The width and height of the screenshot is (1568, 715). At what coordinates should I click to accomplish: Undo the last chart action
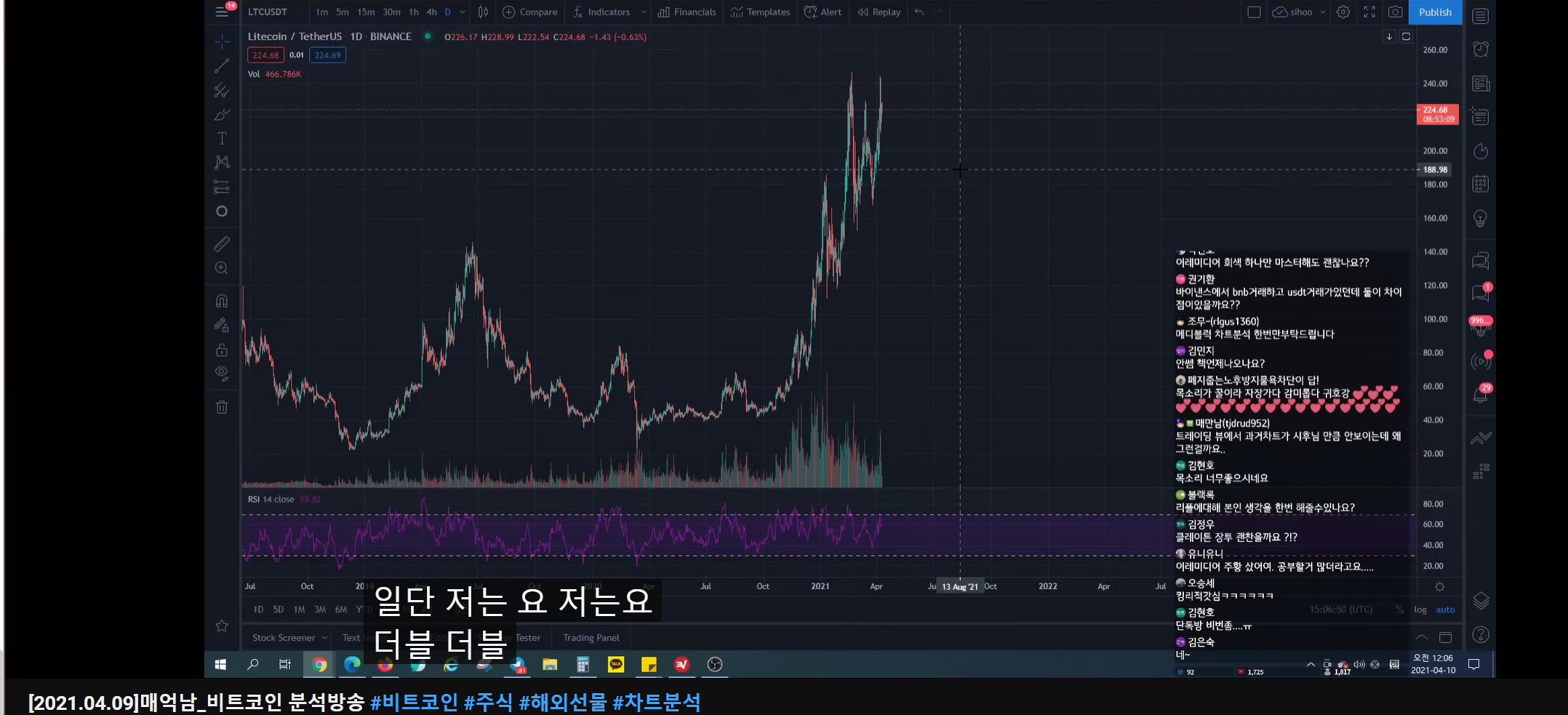coord(919,12)
